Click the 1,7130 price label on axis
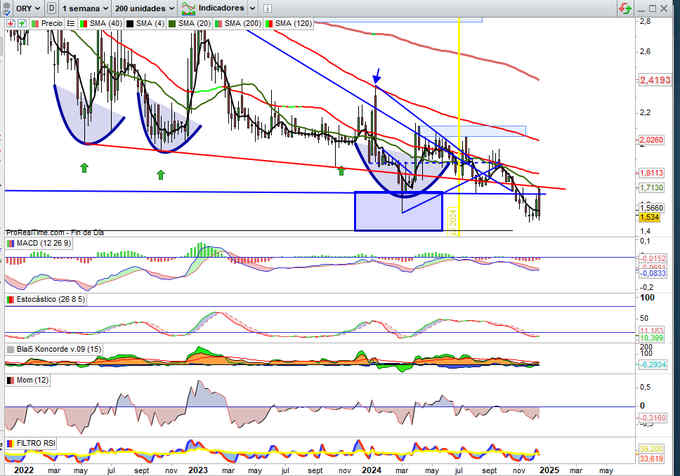This screenshot has height=476, width=680. point(652,188)
